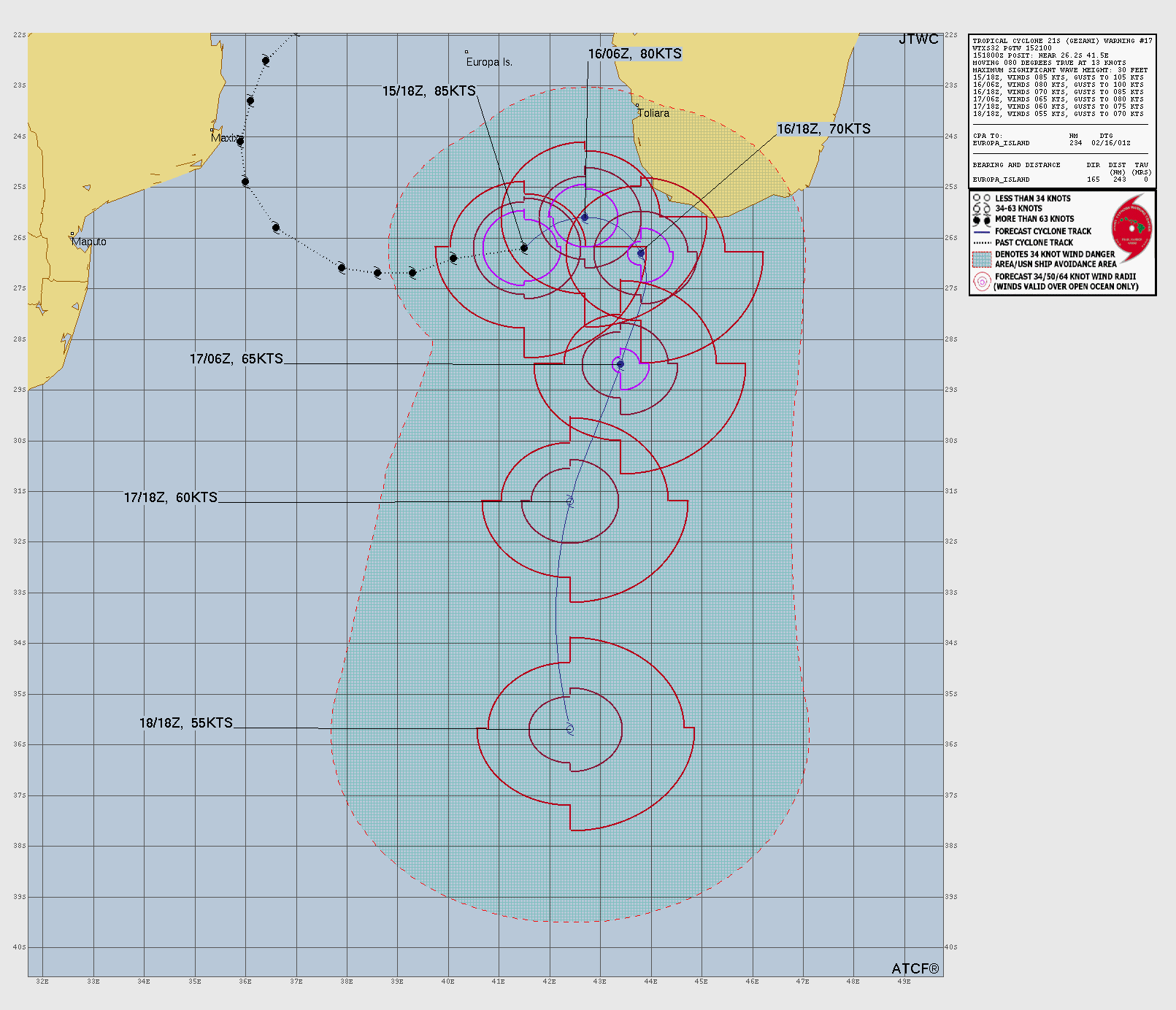Click the 15/18Z cyclone position marker
The width and height of the screenshot is (1176, 1010).
tap(524, 248)
